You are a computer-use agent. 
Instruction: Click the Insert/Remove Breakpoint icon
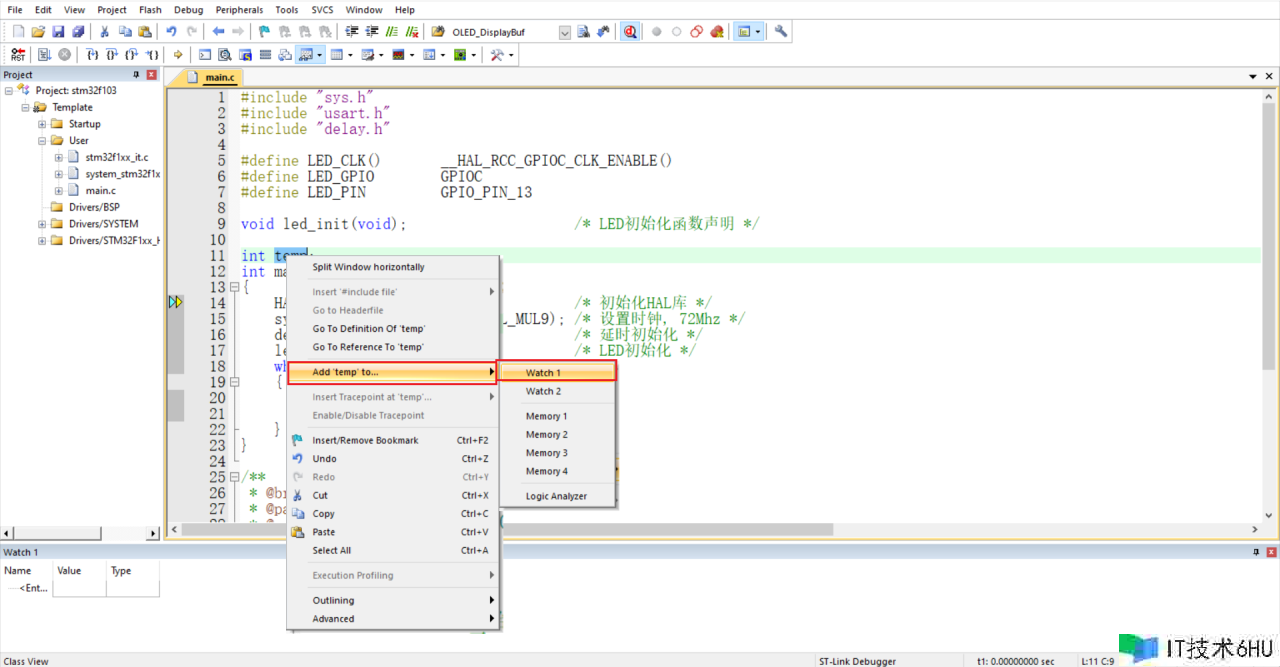[x=656, y=32]
